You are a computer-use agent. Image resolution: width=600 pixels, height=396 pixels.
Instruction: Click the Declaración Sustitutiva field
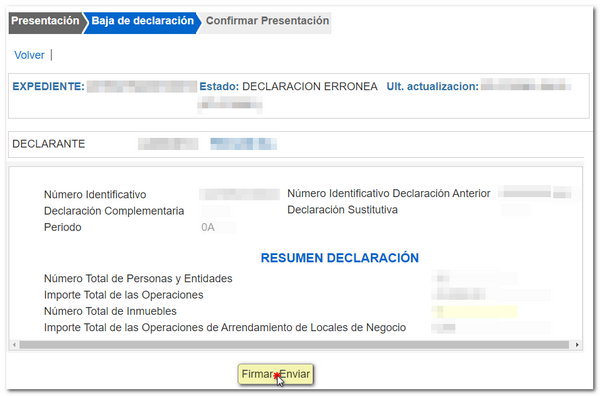[x=515, y=210]
